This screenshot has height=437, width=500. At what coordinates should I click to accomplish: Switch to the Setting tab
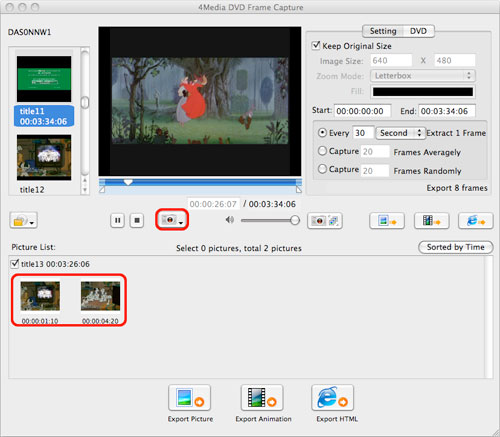pyautogui.click(x=383, y=31)
